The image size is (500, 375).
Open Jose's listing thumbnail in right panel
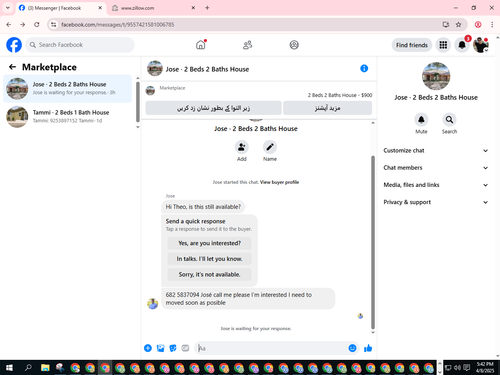436,76
